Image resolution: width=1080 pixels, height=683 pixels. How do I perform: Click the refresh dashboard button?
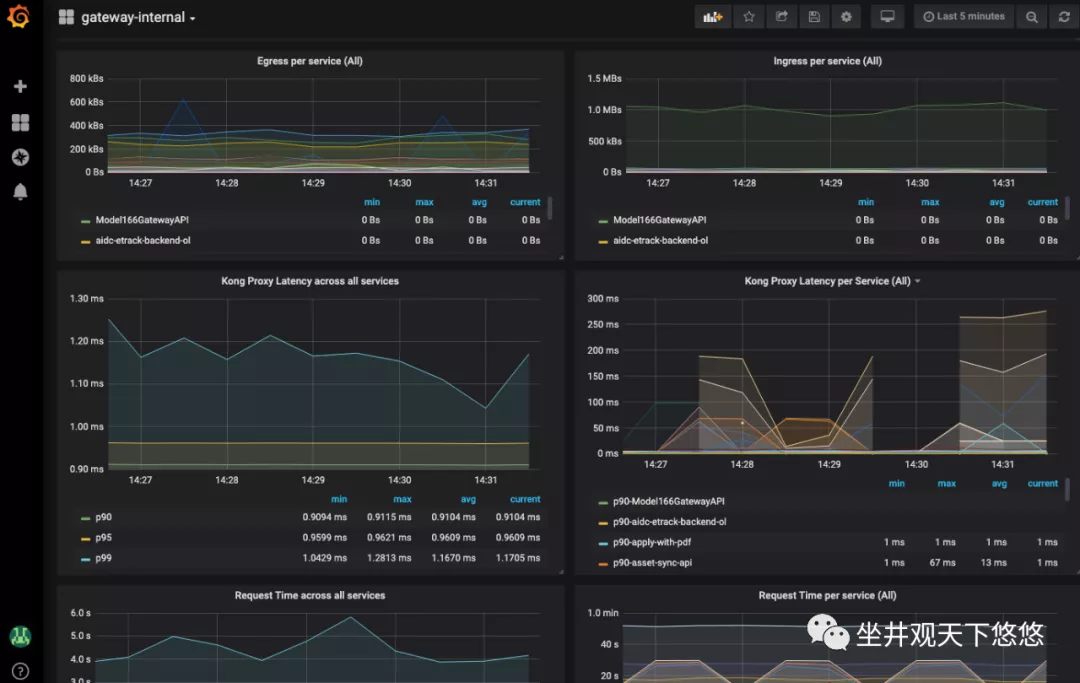pyautogui.click(x=1064, y=17)
